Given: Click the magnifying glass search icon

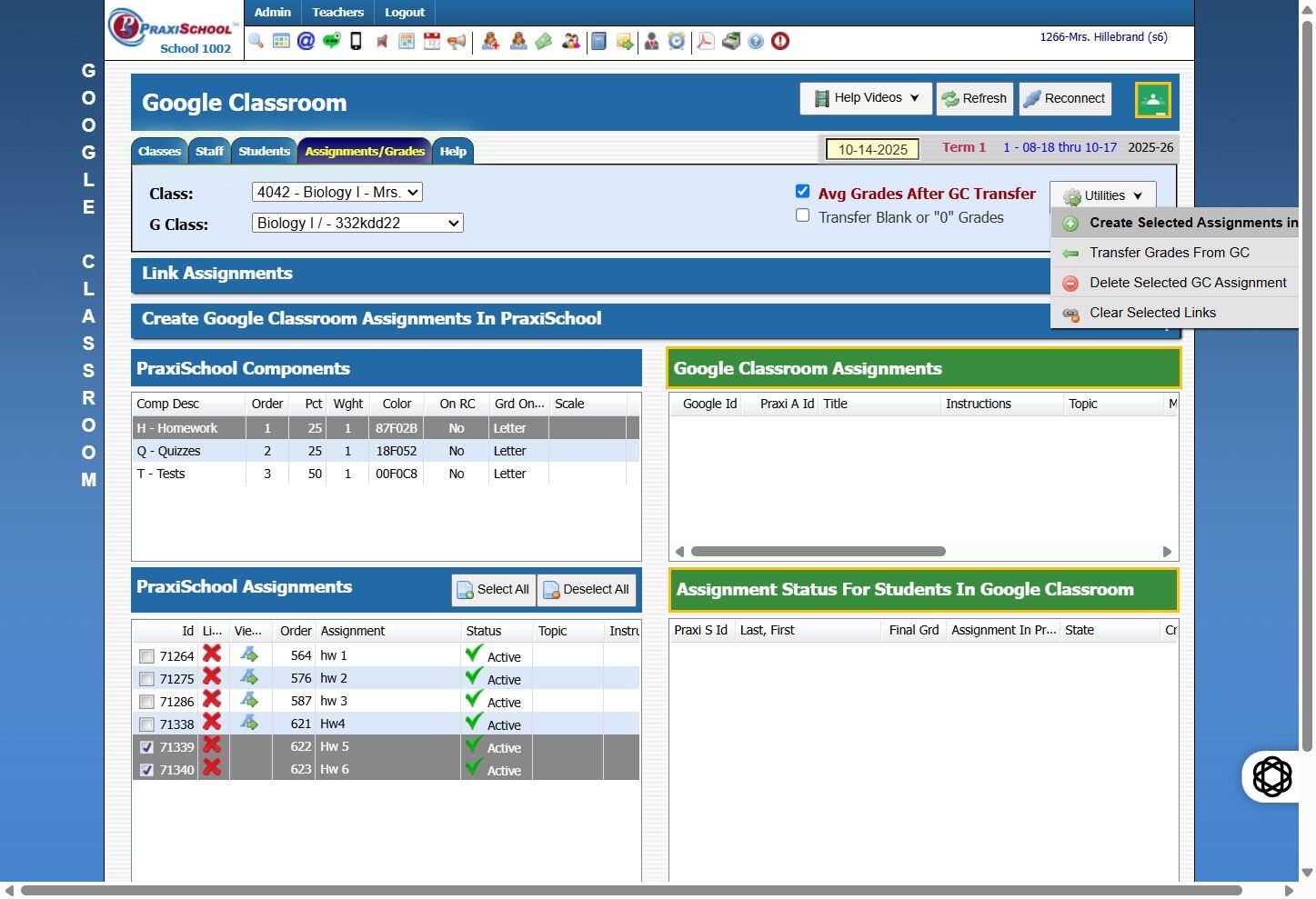Looking at the screenshot, I should tap(256, 41).
